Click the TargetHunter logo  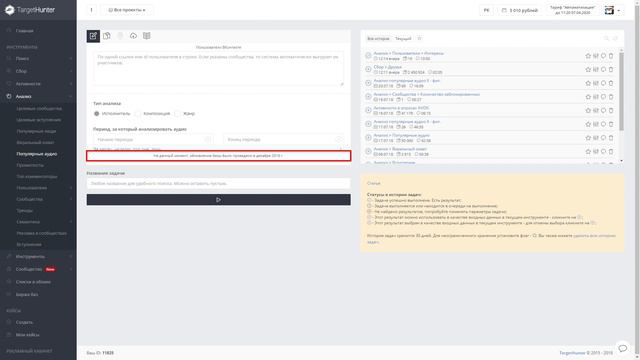pos(30,10)
